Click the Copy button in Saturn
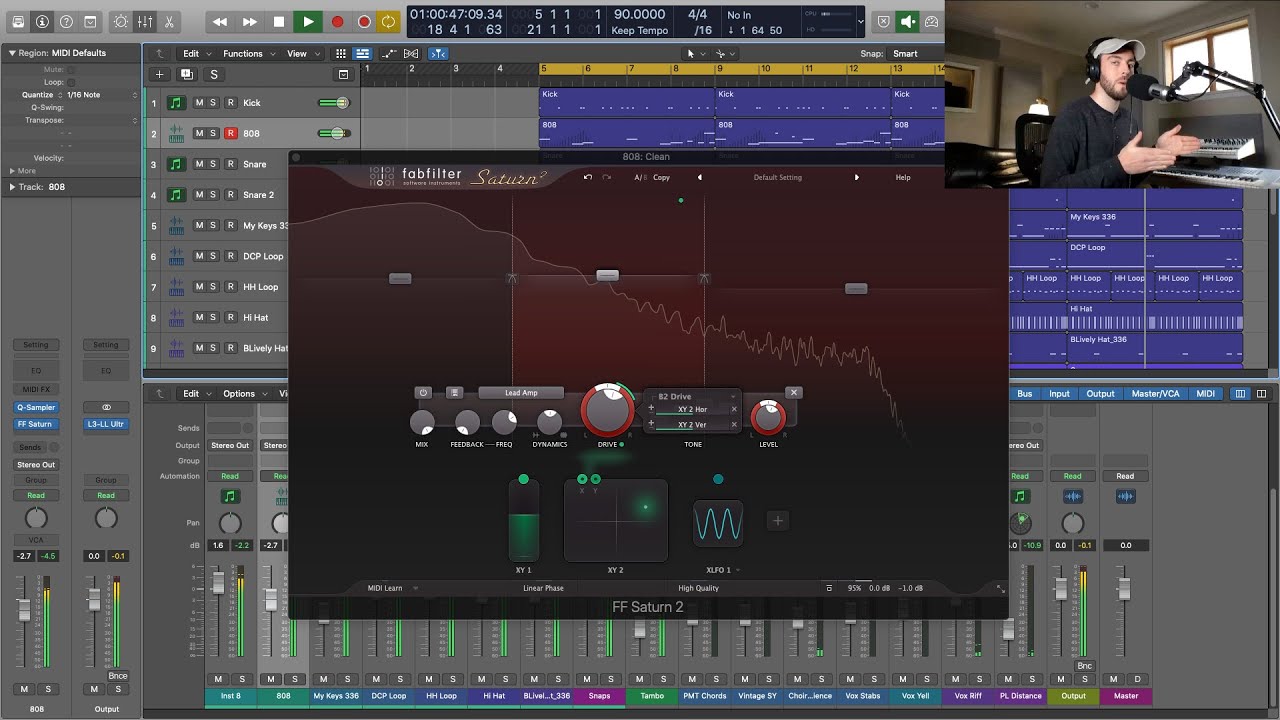The height and width of the screenshot is (720, 1280). pyautogui.click(x=662, y=177)
